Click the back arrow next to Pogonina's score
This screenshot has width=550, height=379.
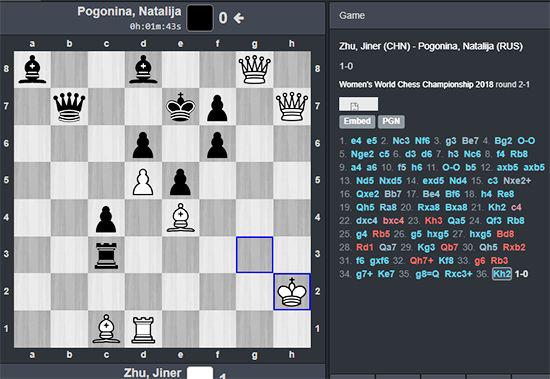pyautogui.click(x=239, y=18)
